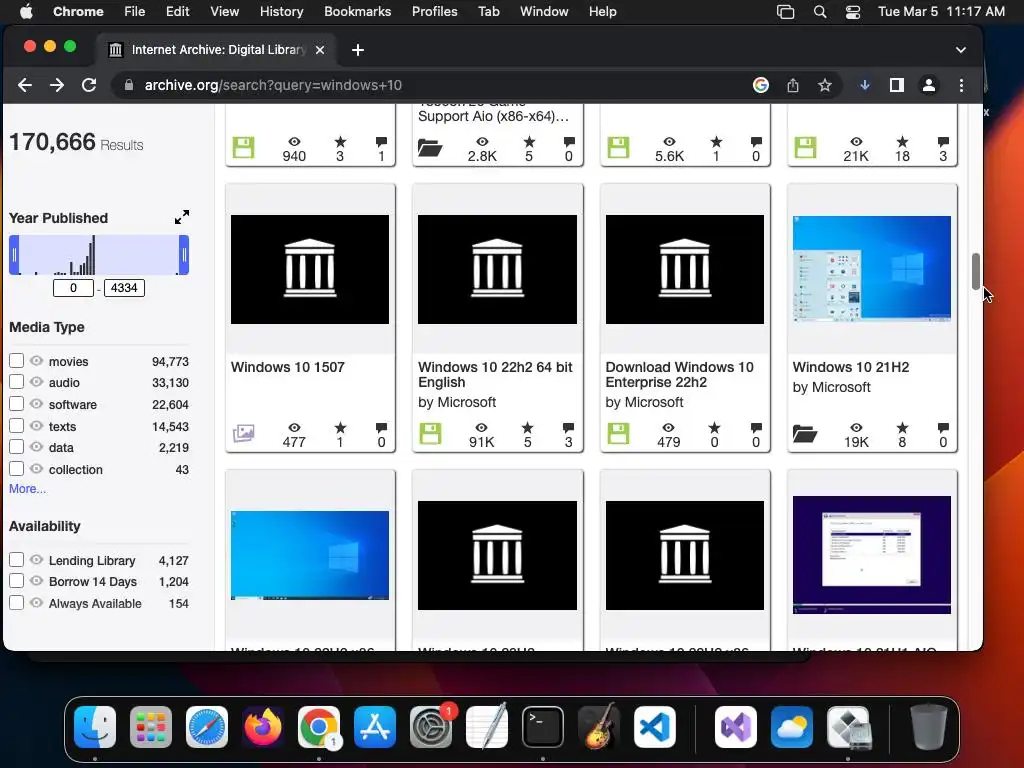The width and height of the screenshot is (1024, 768).
Task: Click the favorites star on Windows 10 1507 card
Action: pyautogui.click(x=340, y=428)
